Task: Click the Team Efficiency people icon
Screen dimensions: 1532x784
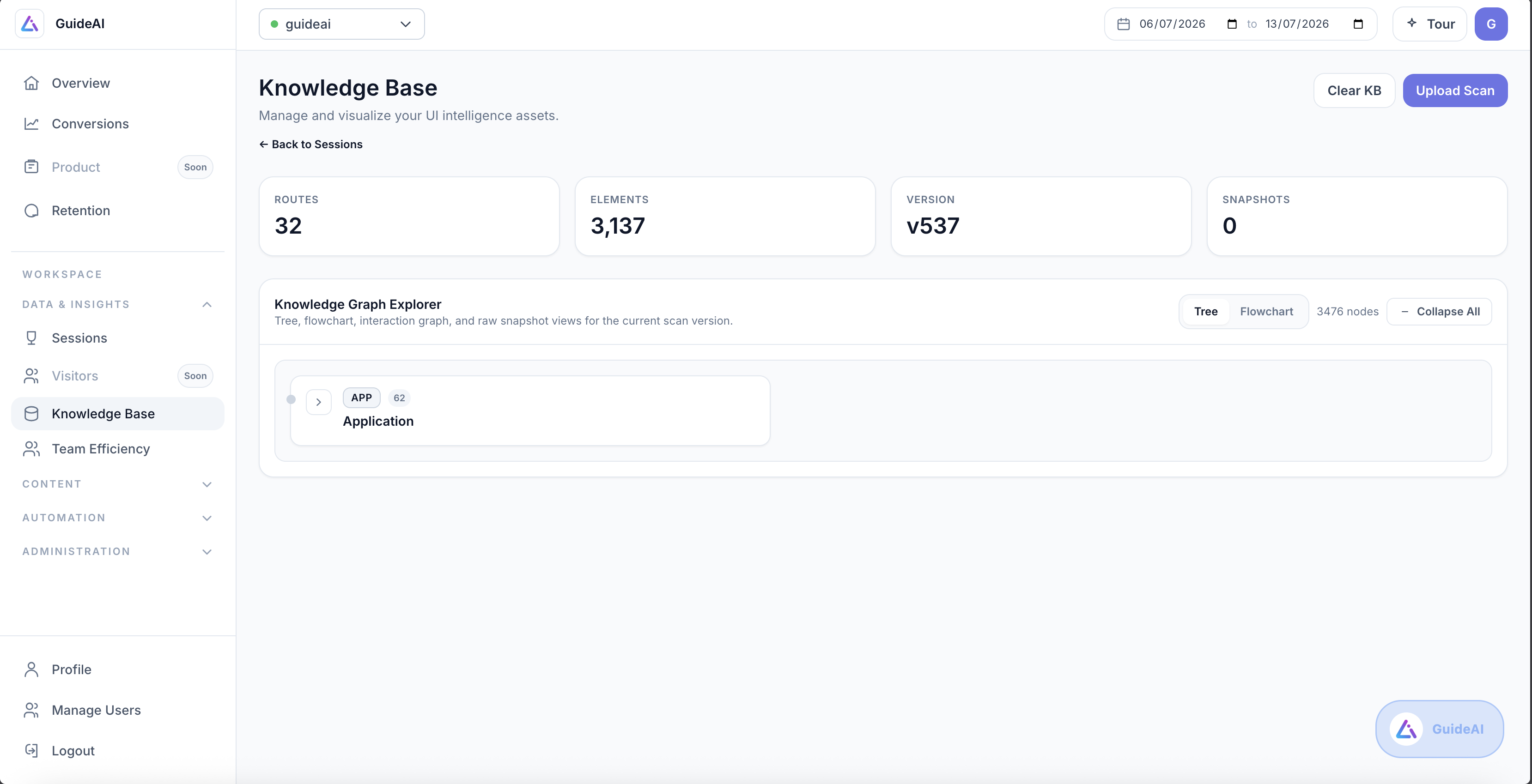Action: 31,449
